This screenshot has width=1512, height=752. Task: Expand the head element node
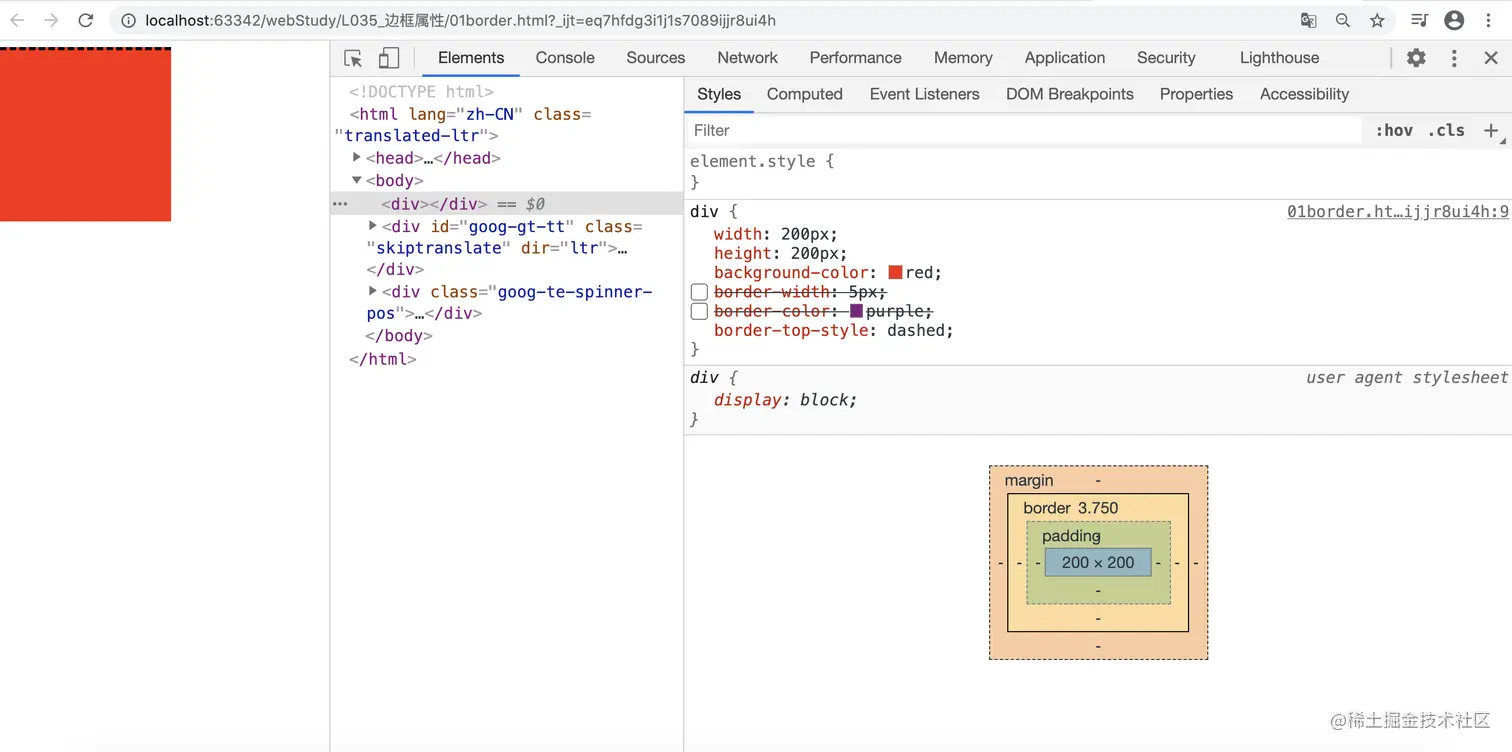click(357, 157)
